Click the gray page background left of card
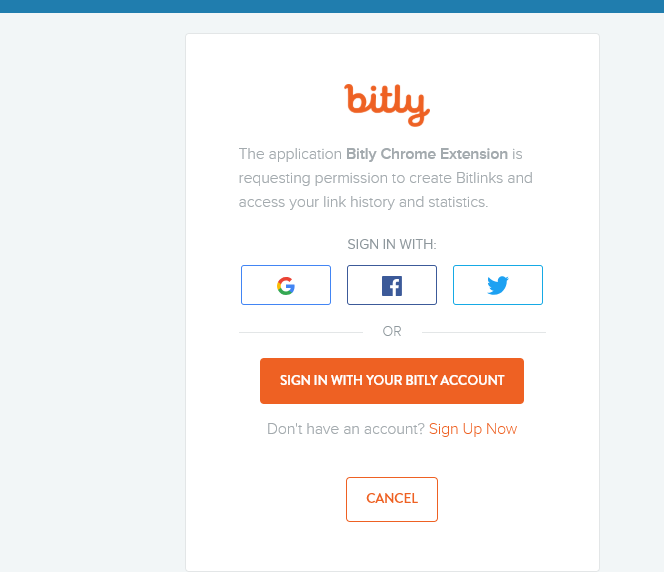 (90, 300)
